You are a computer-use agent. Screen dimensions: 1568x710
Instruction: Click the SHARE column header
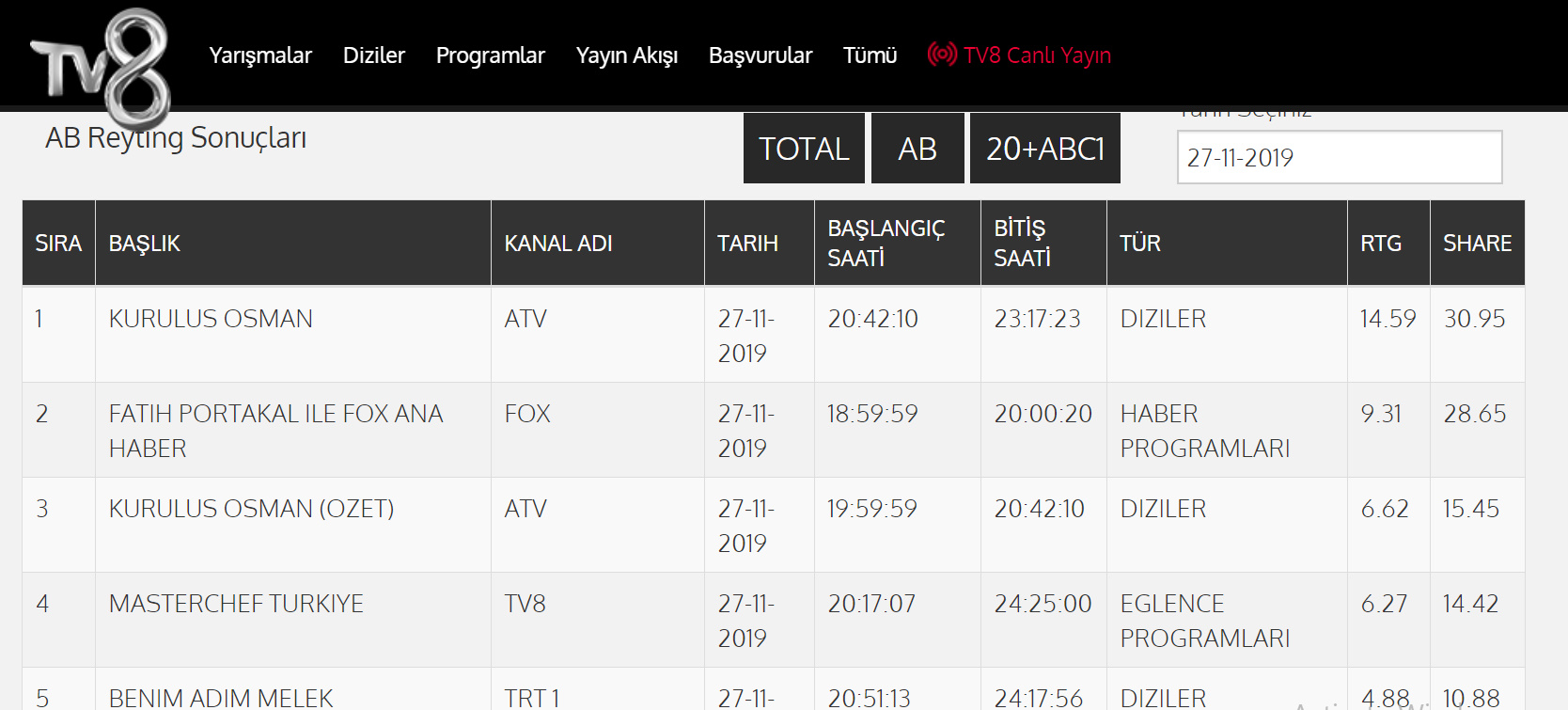[1477, 244]
